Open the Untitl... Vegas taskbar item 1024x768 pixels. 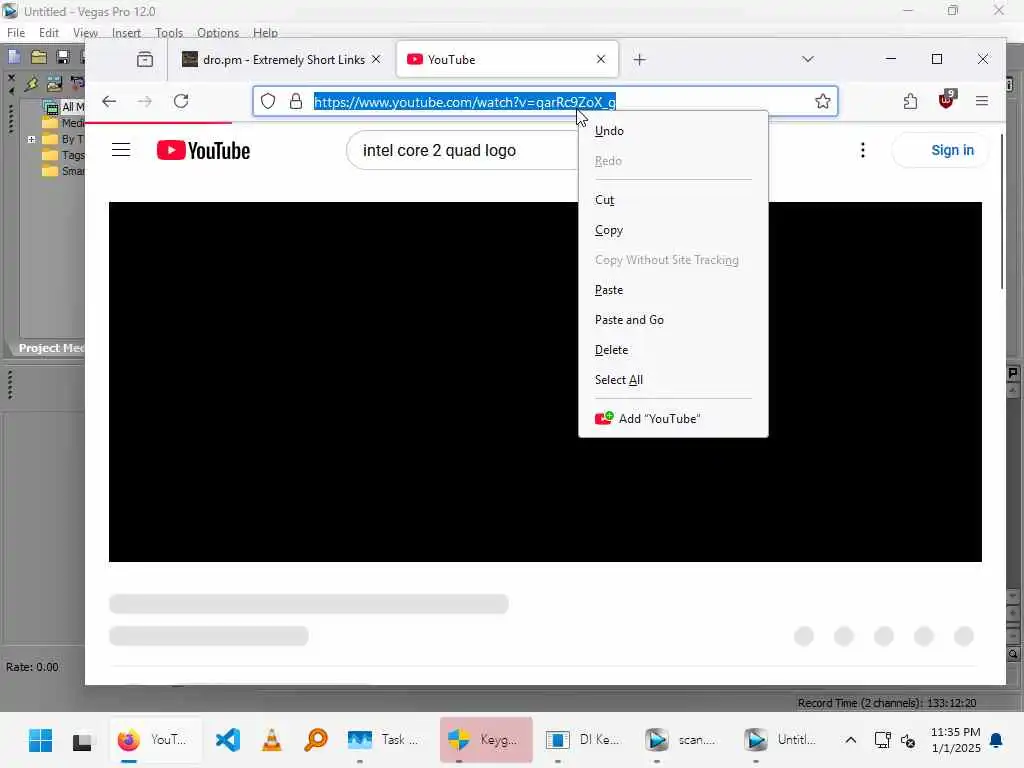pos(780,740)
